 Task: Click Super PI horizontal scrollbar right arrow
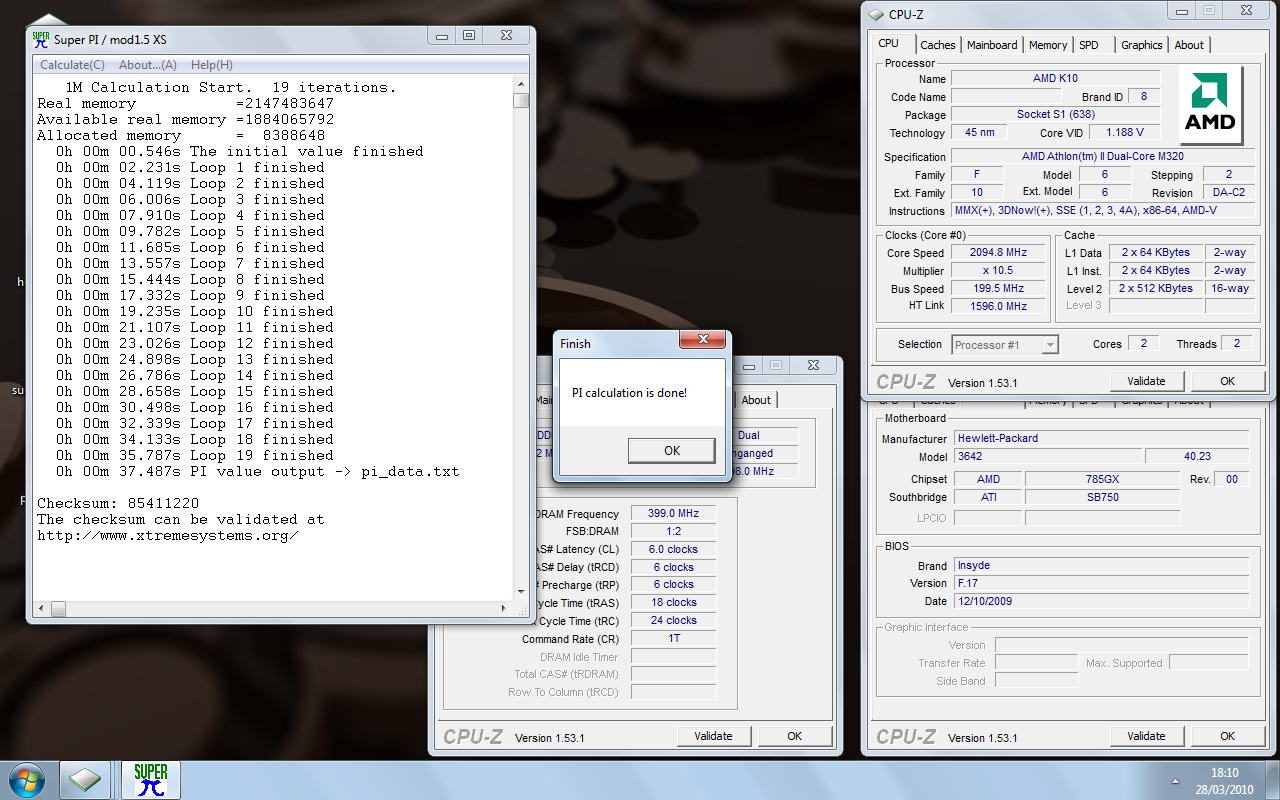pos(503,608)
